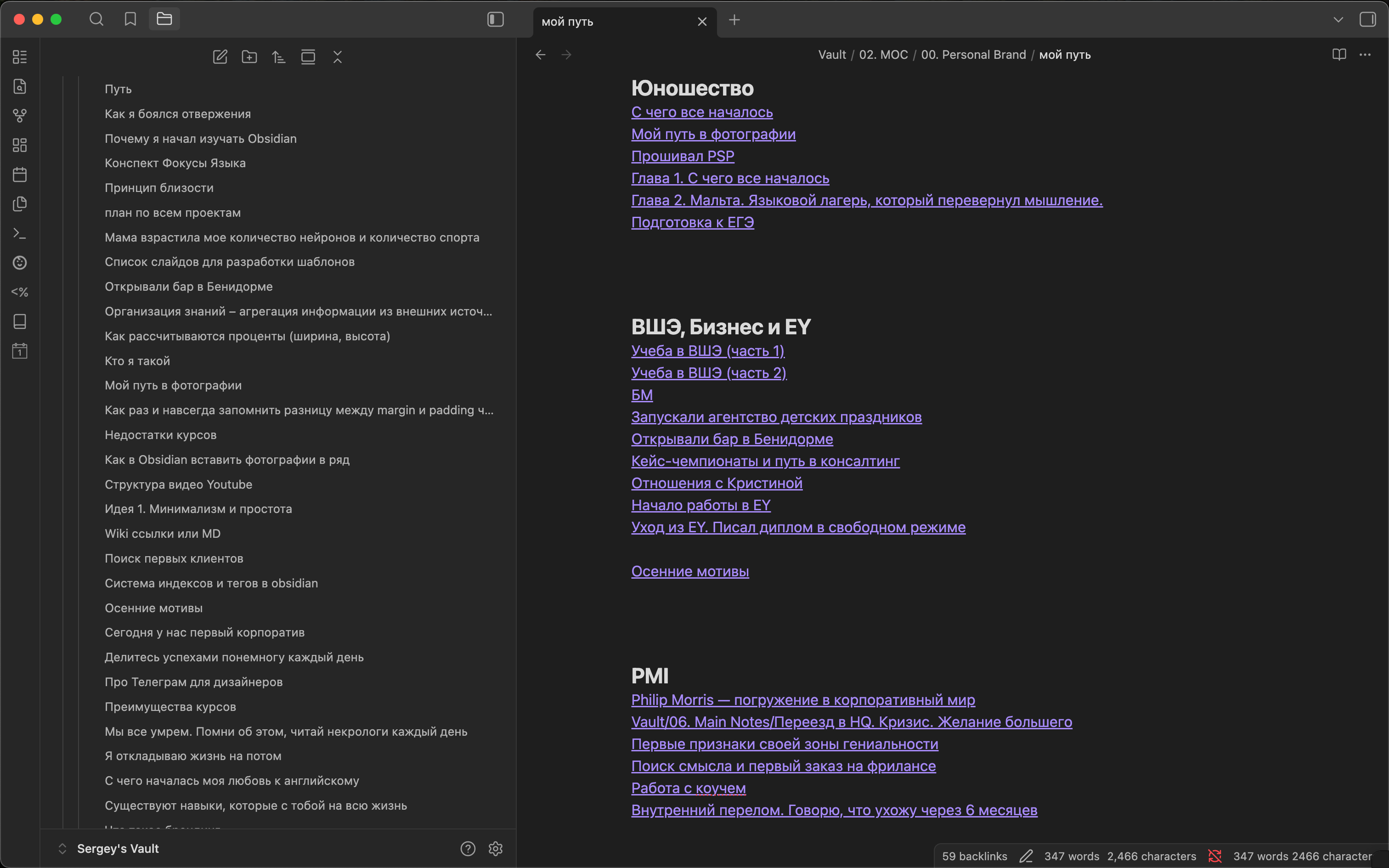Open file Преимущества курсов in explorer
This screenshot has height=868, width=1389.
pos(170,707)
